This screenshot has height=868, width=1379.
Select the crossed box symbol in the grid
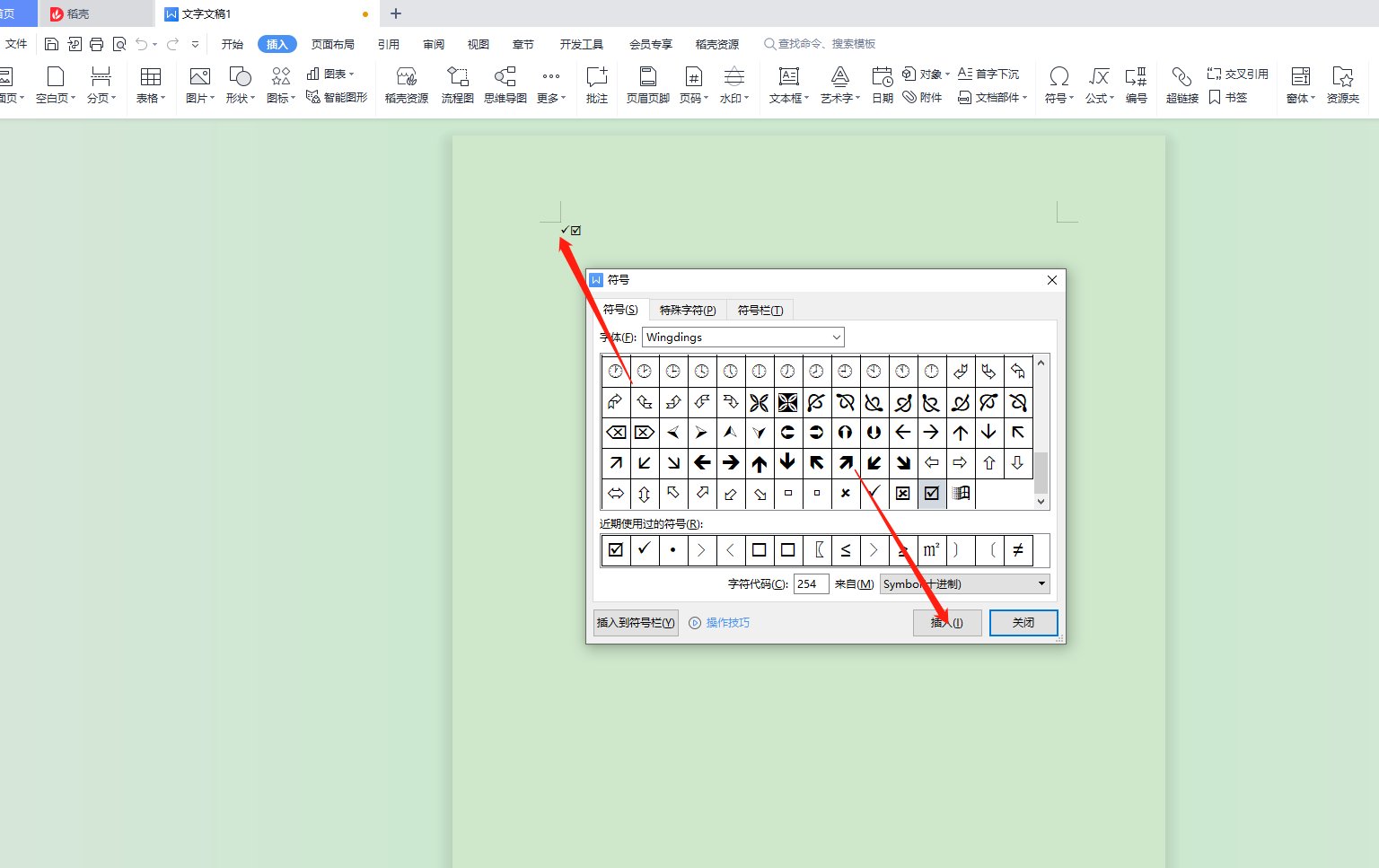903,493
